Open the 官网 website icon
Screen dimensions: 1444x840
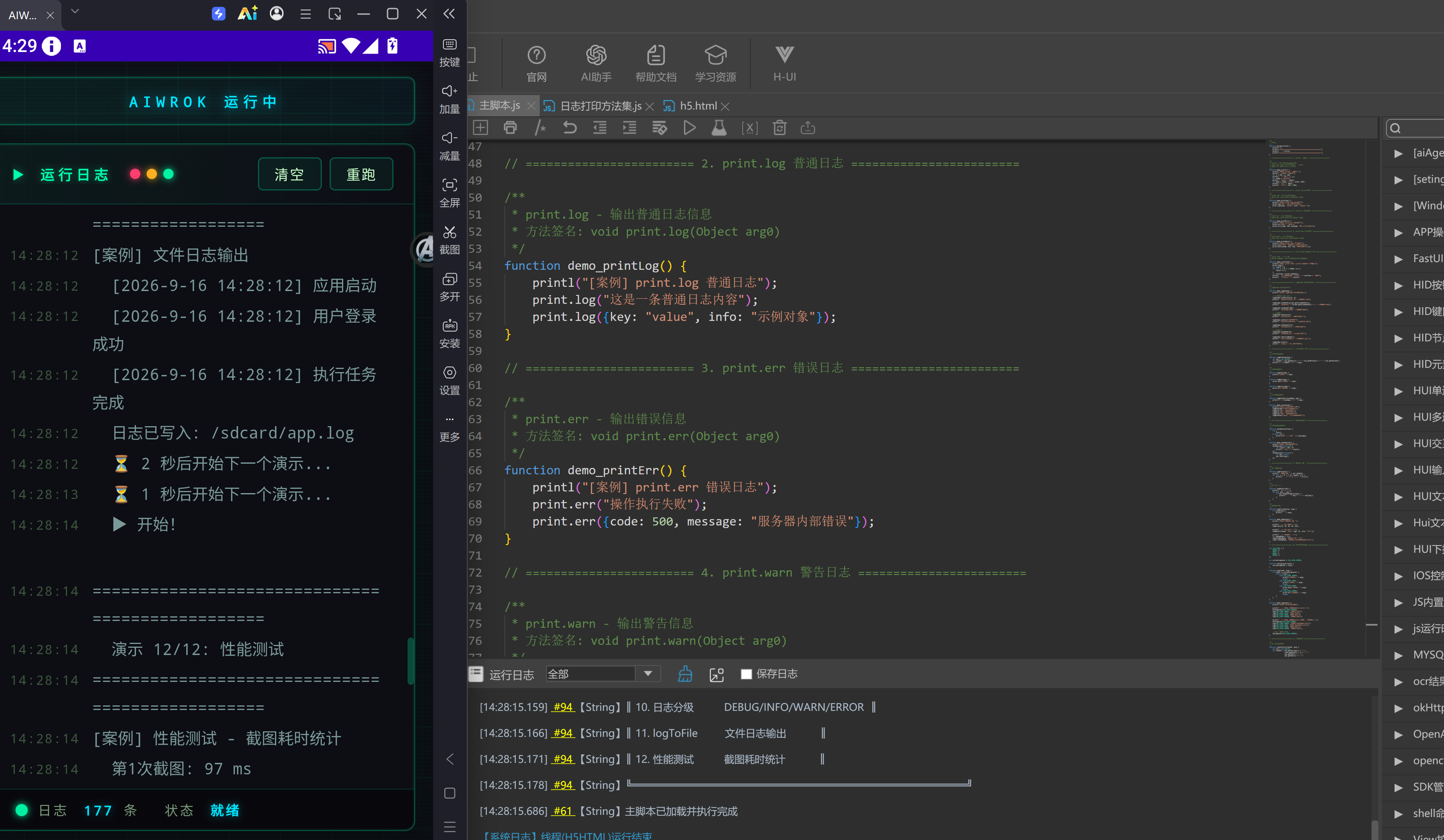point(536,63)
